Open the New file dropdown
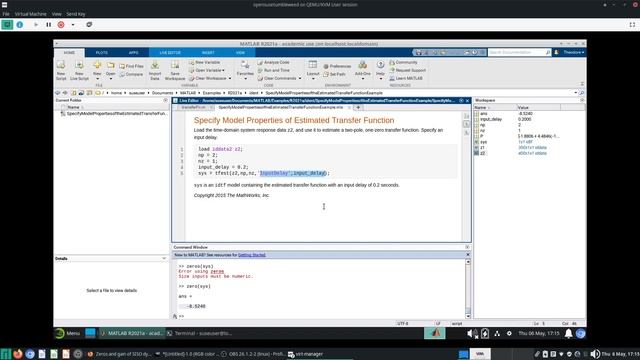Viewport: 640px width, 360px height. pyautogui.click(x=97, y=78)
